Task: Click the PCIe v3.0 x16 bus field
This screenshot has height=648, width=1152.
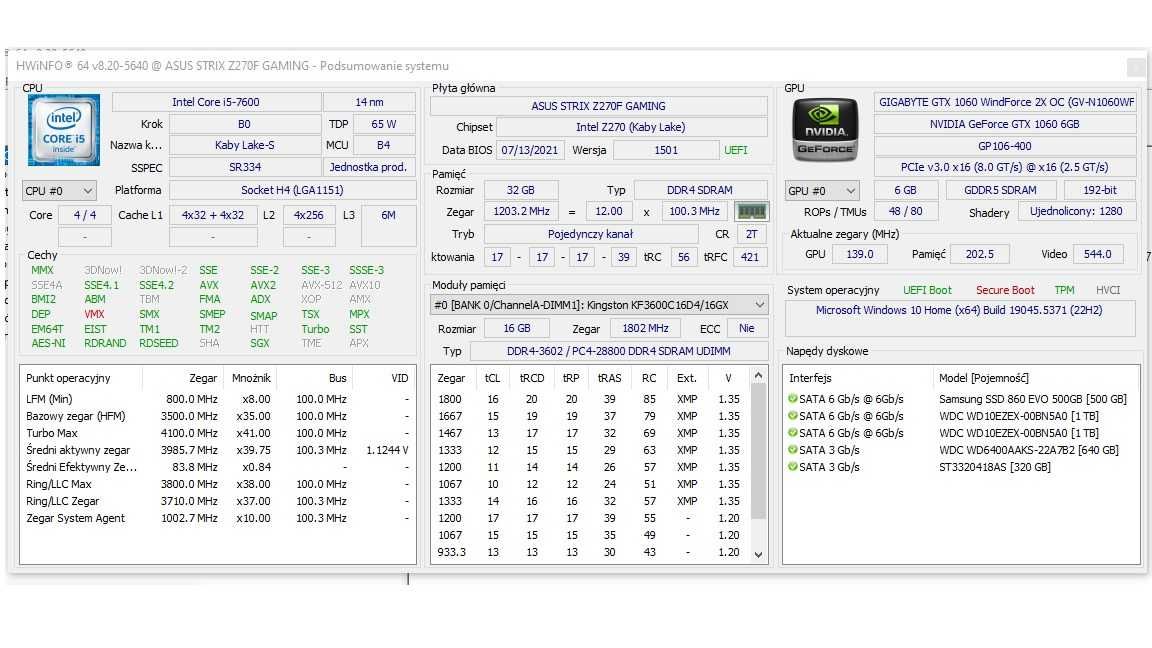Action: tap(1005, 167)
